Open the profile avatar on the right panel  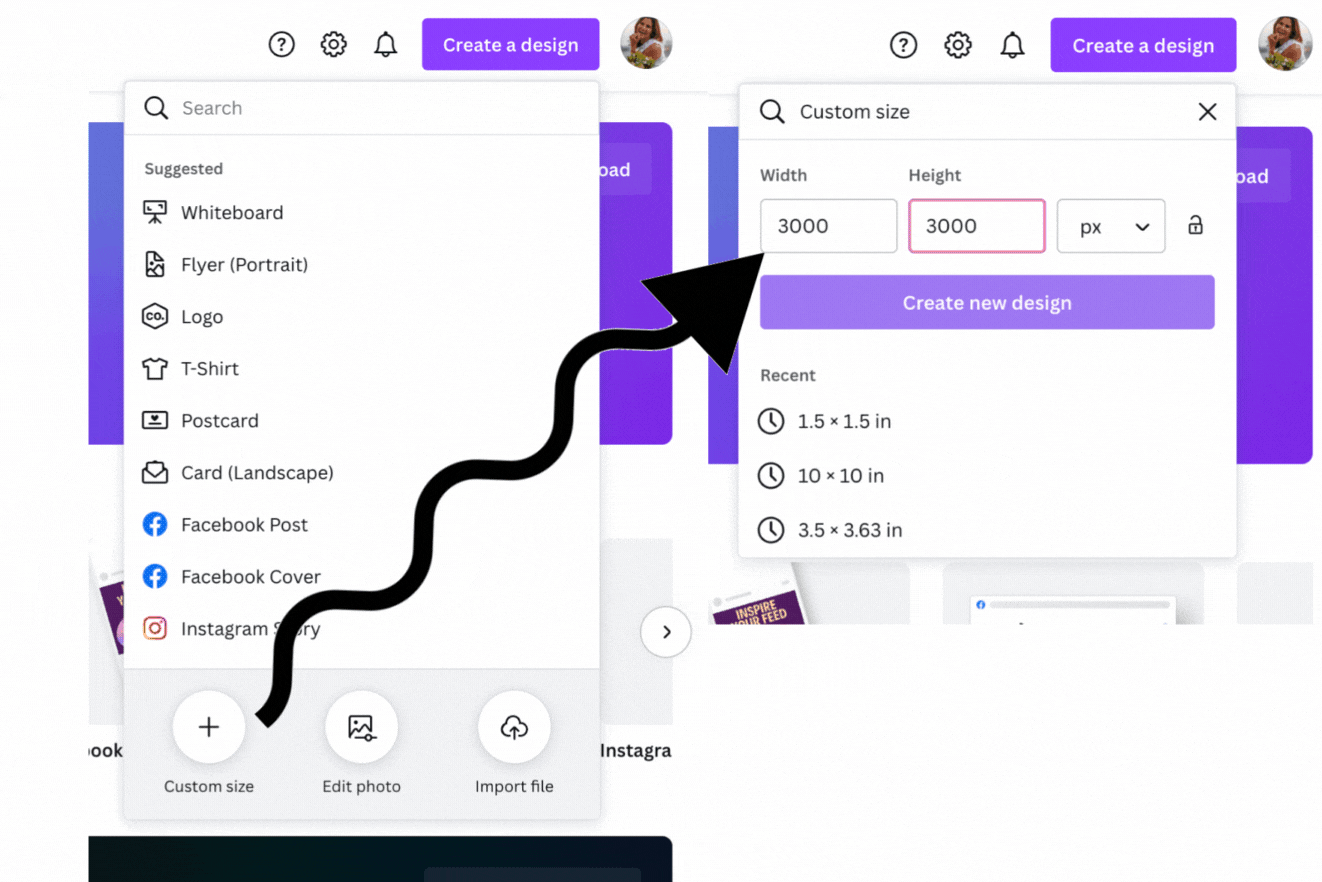point(1284,44)
